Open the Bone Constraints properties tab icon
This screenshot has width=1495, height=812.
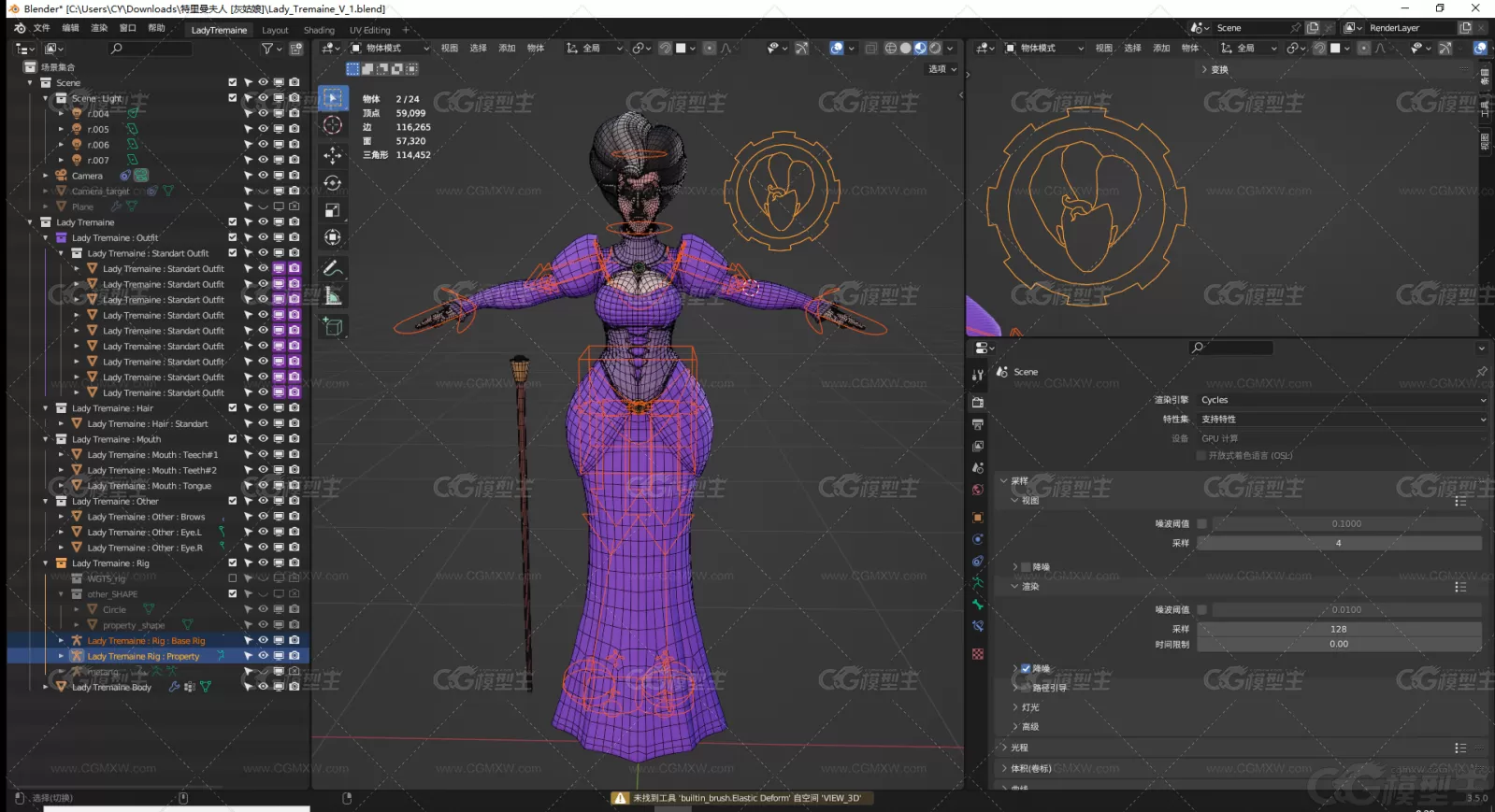click(x=978, y=627)
